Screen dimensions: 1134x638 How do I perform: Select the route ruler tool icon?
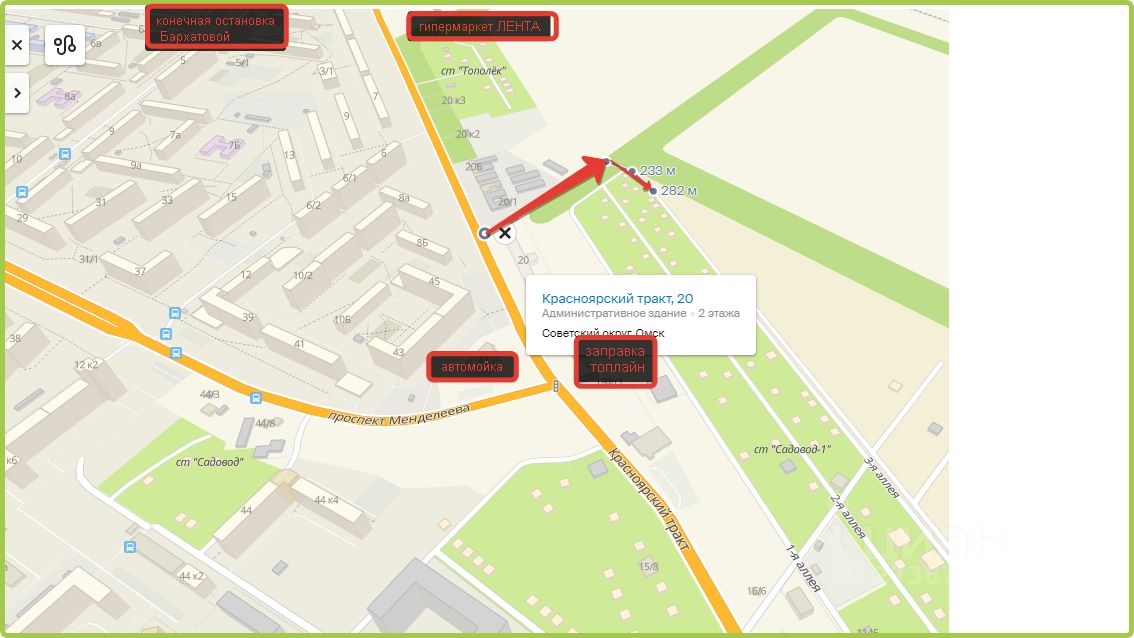pyautogui.click(x=65, y=45)
